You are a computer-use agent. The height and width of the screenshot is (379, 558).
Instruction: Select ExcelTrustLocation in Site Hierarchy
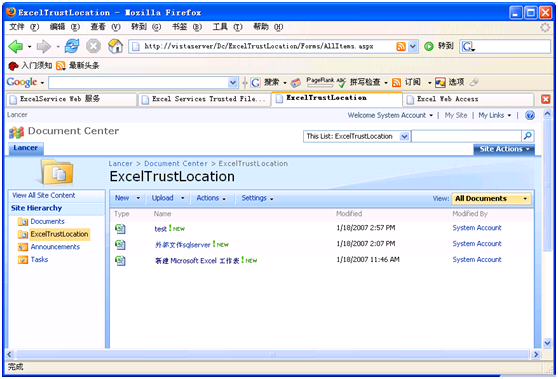point(59,234)
